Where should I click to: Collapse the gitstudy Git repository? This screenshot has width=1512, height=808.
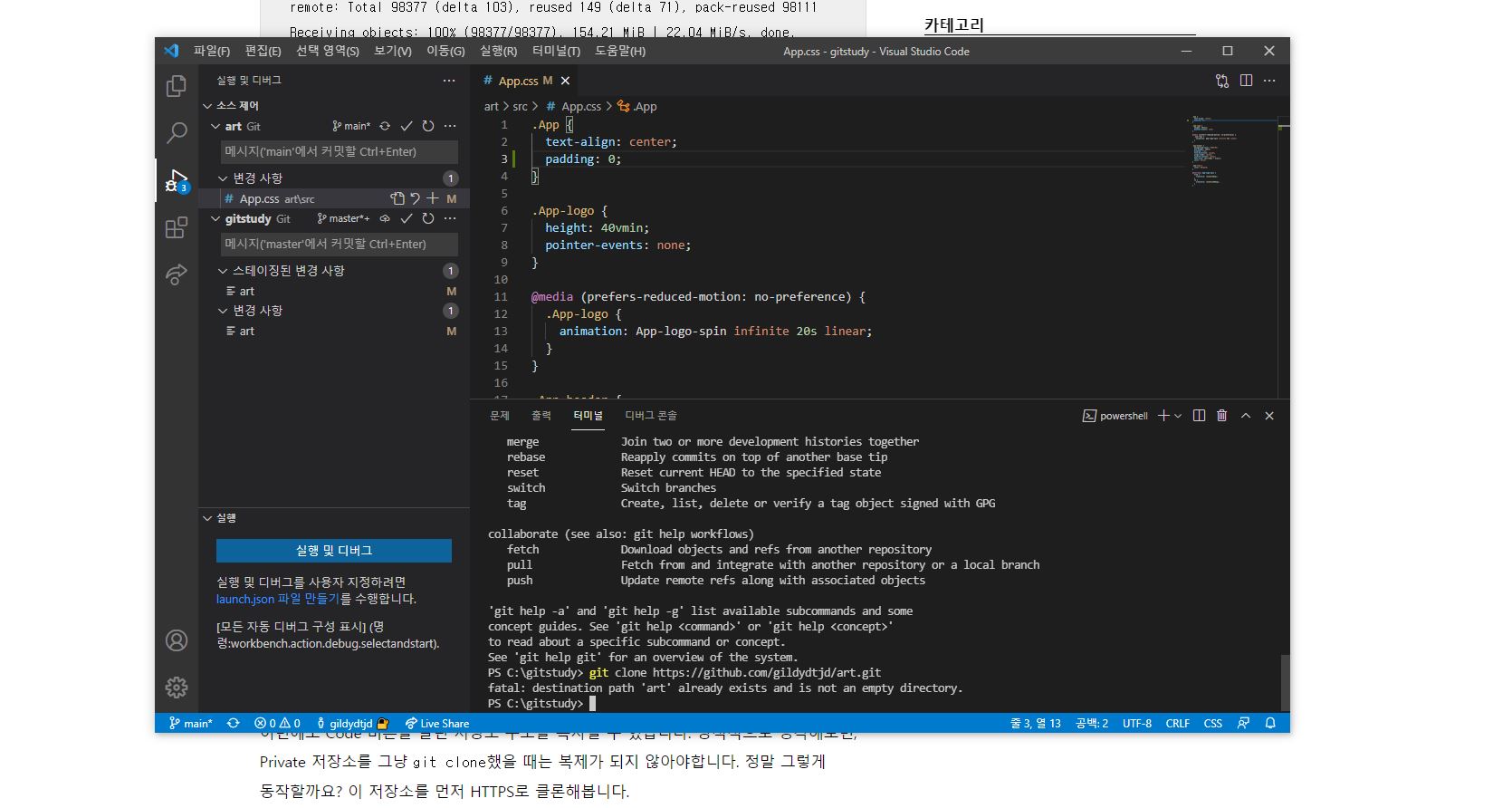pos(215,218)
